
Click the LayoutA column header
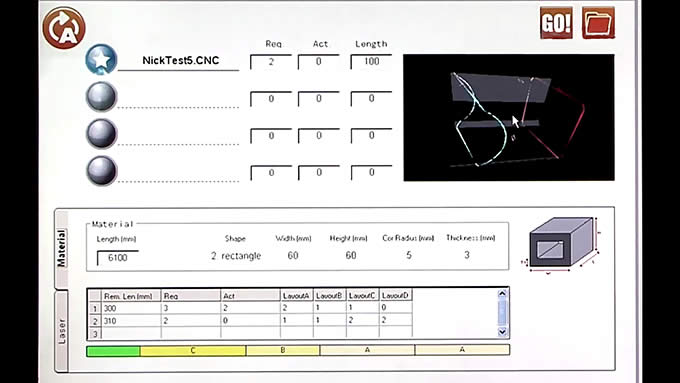[297, 296]
